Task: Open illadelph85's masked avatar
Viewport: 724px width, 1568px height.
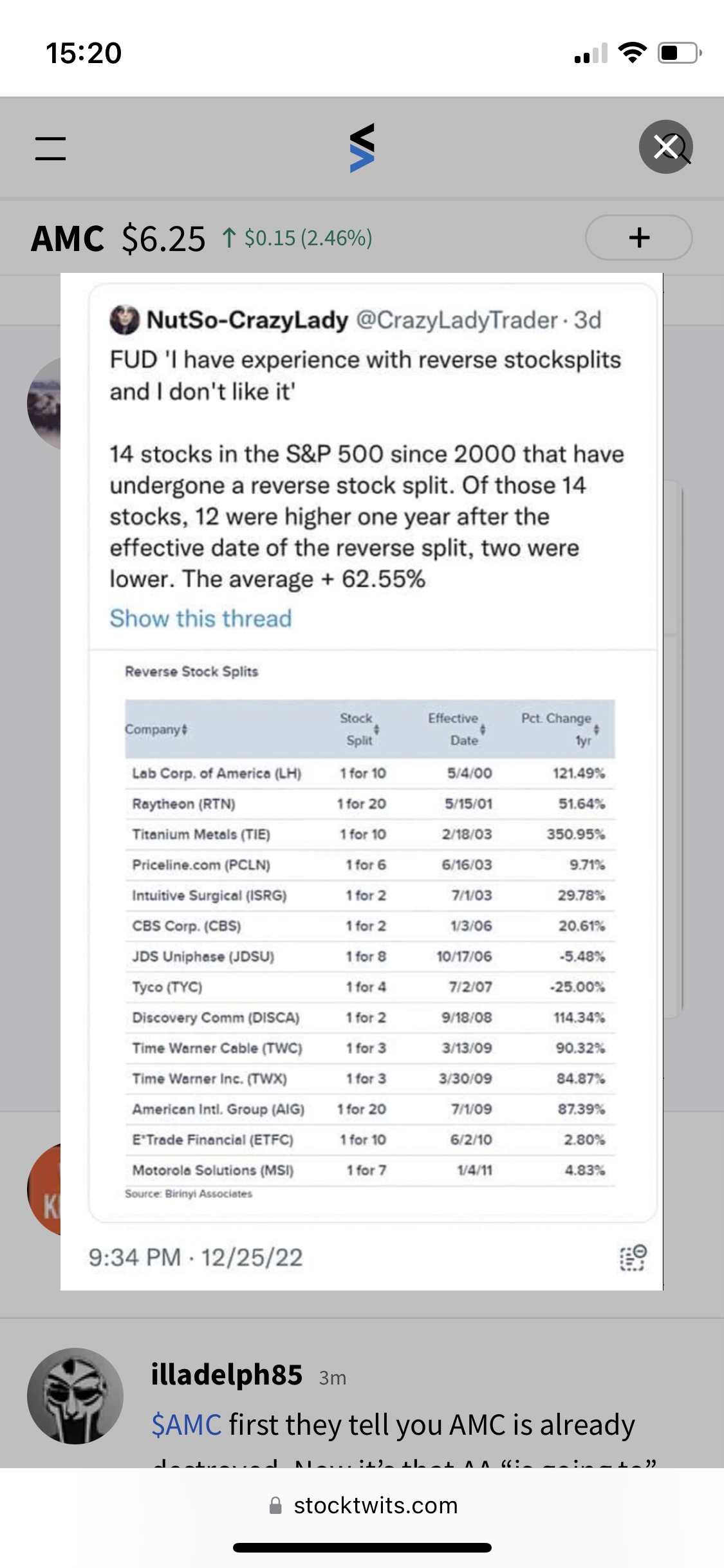Action: pyautogui.click(x=75, y=1396)
